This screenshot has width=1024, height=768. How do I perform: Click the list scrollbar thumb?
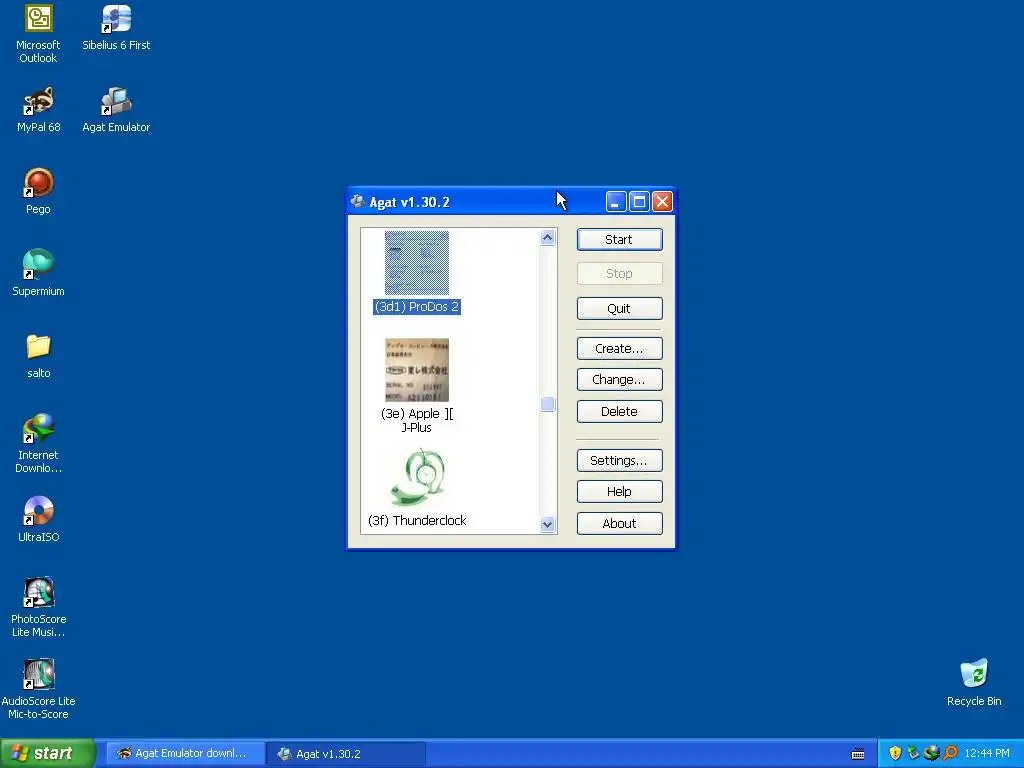[548, 404]
